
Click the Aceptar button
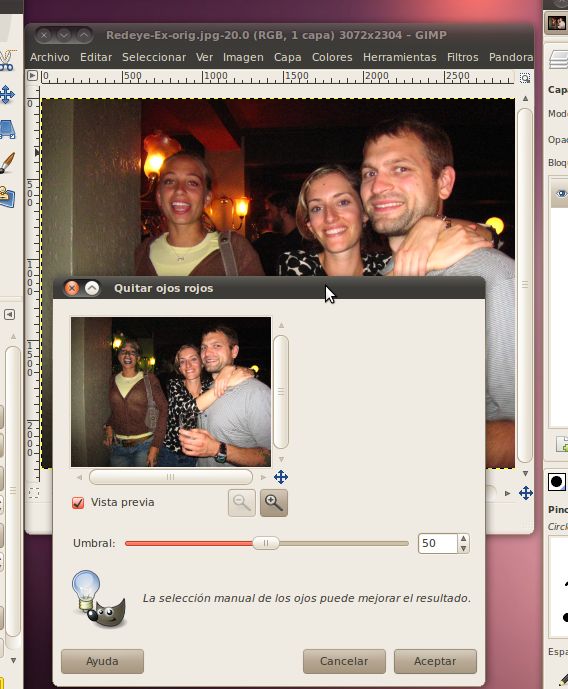click(x=435, y=661)
